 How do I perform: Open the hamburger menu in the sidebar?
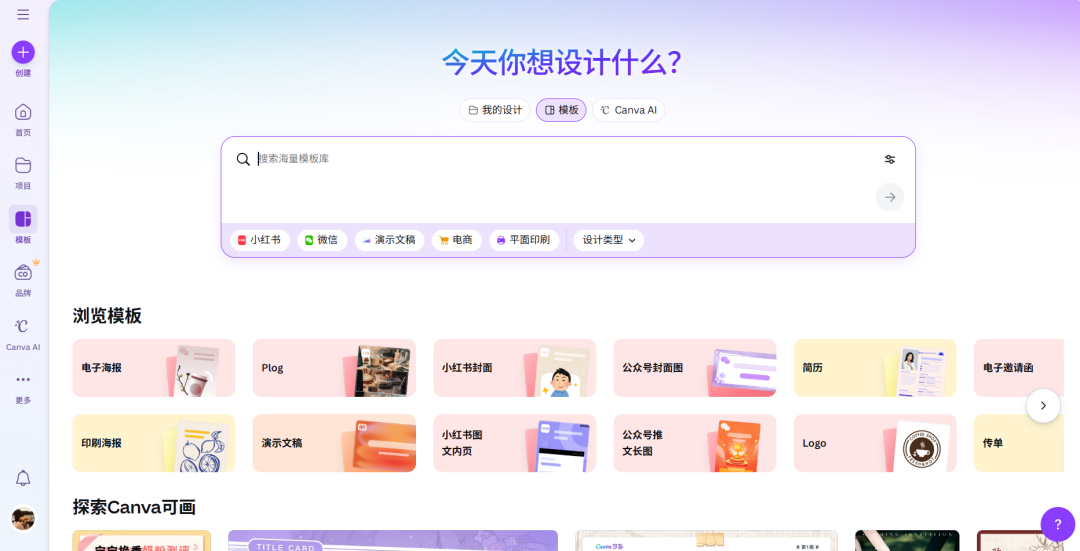(23, 15)
